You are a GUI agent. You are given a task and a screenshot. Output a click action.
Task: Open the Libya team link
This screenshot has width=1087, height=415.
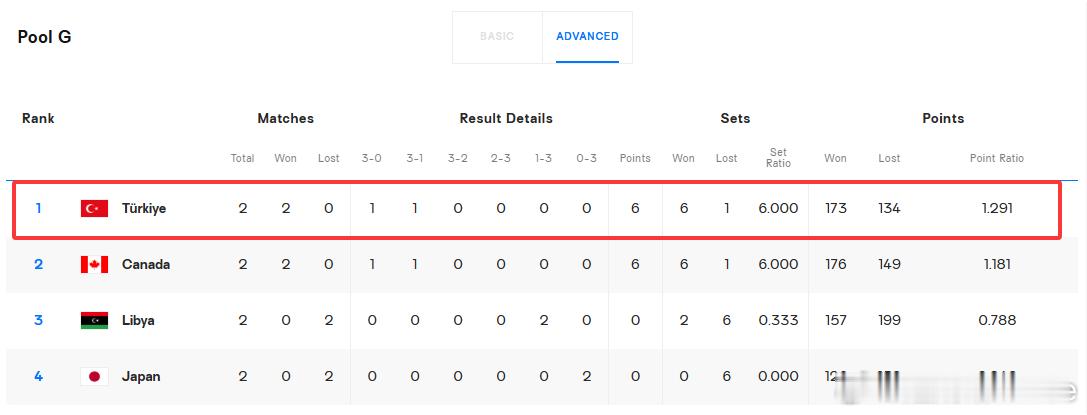click(138, 321)
